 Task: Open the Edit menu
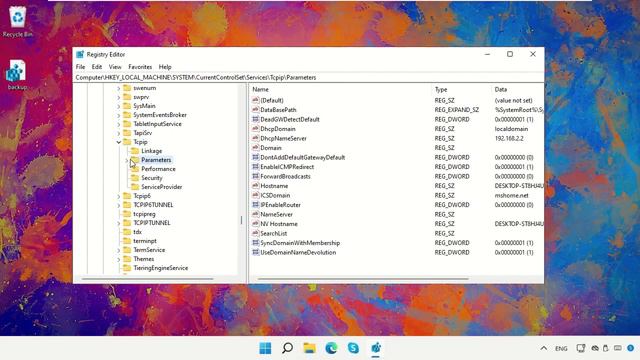coord(97,67)
